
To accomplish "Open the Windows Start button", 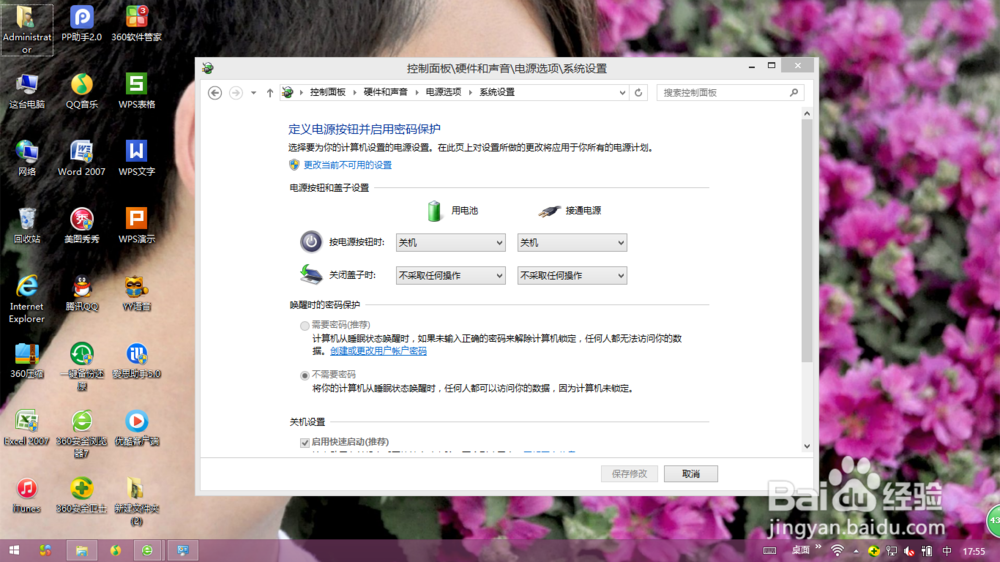I will [x=13, y=550].
